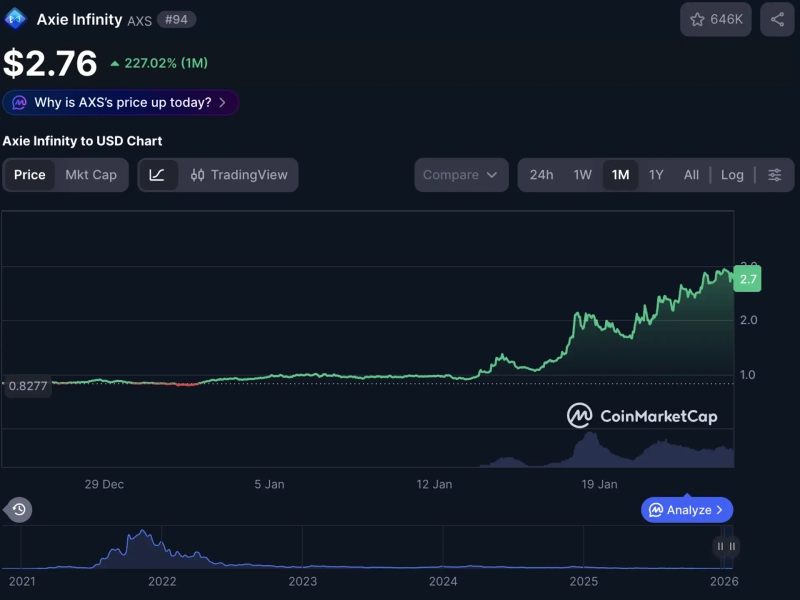The width and height of the screenshot is (800, 600).
Task: Switch chart to Price view
Action: [30, 175]
